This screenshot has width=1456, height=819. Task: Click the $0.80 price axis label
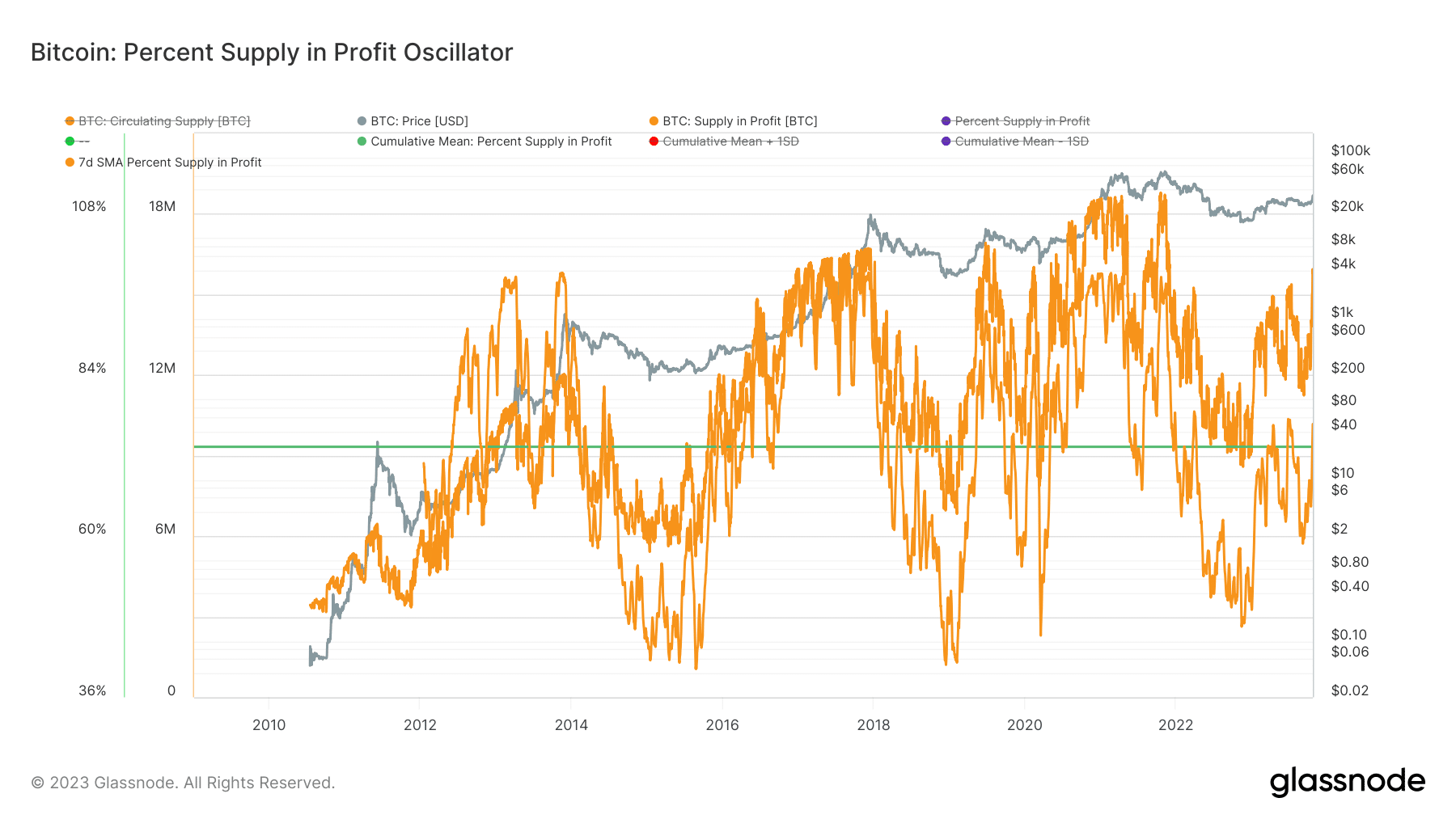pos(1350,562)
